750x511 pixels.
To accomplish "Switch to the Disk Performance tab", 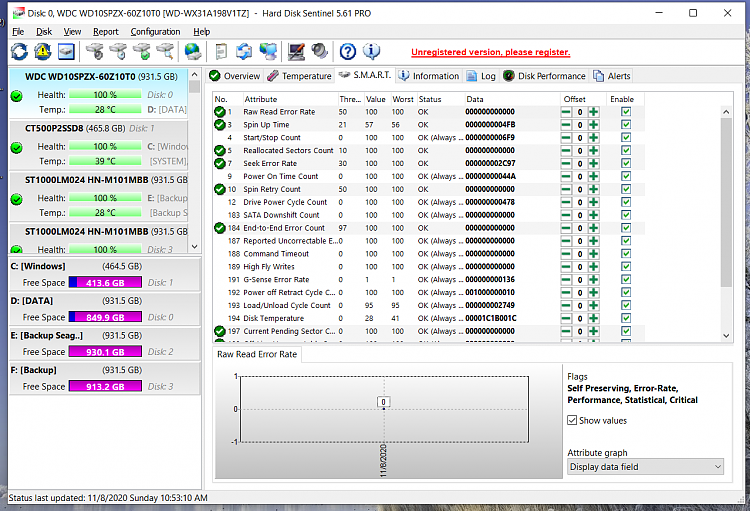I will pyautogui.click(x=544, y=76).
